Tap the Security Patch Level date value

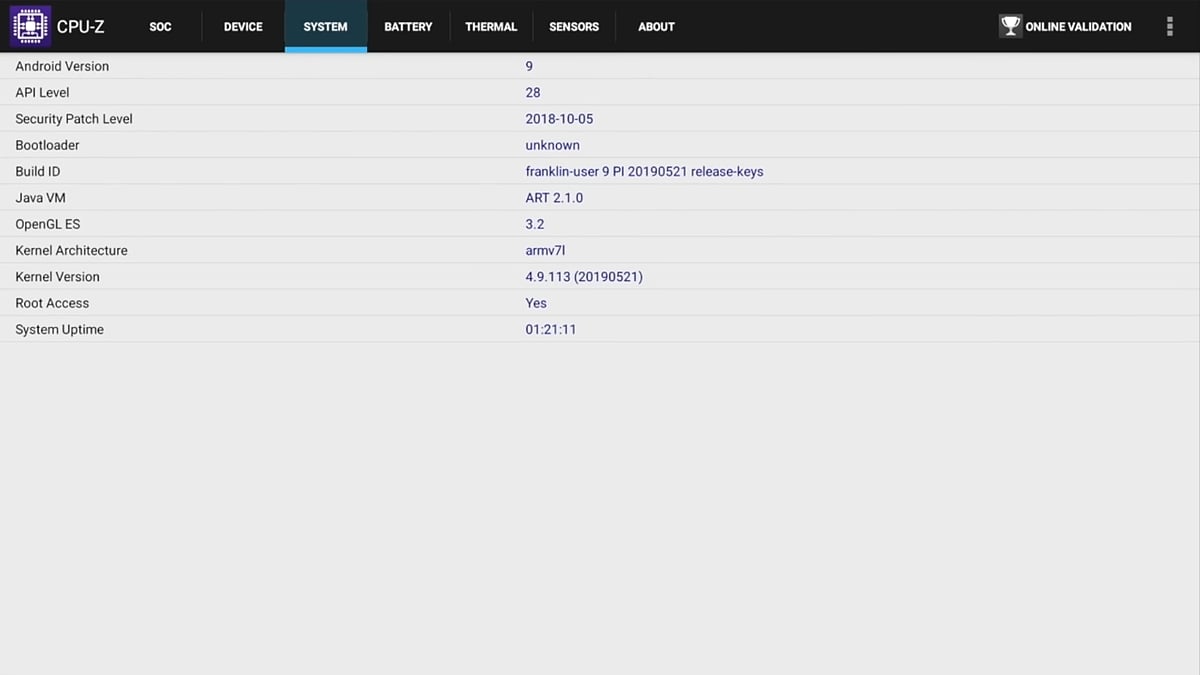pyautogui.click(x=559, y=119)
